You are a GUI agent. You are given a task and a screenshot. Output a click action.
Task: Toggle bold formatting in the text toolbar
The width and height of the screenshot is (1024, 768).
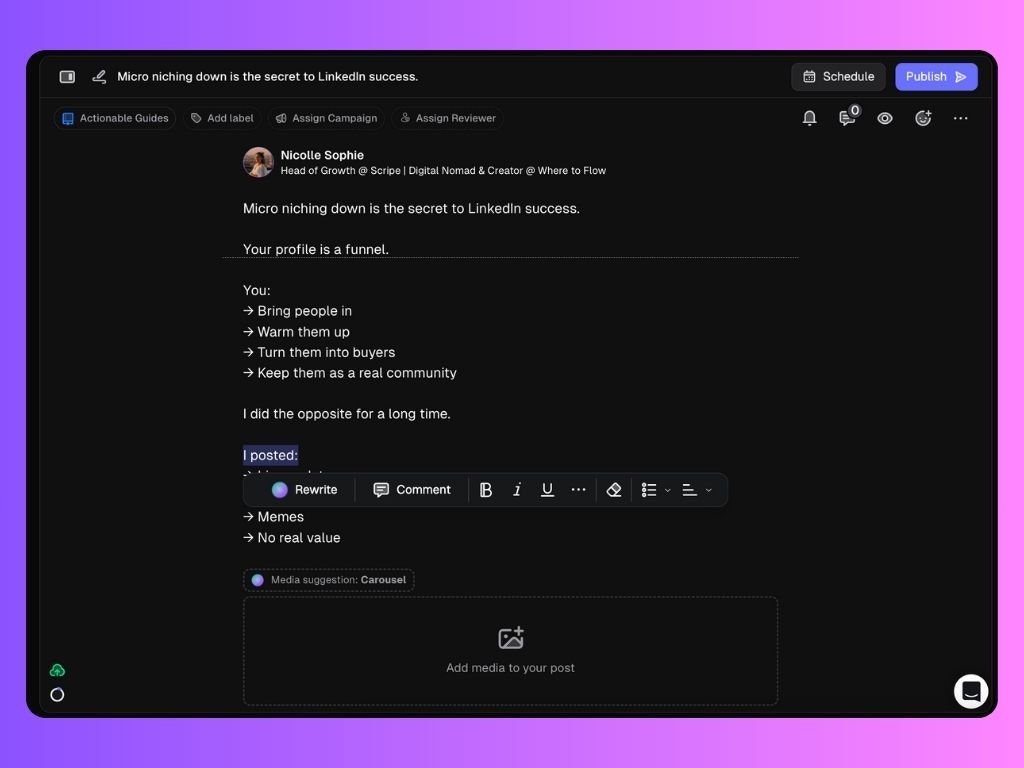[x=486, y=490]
